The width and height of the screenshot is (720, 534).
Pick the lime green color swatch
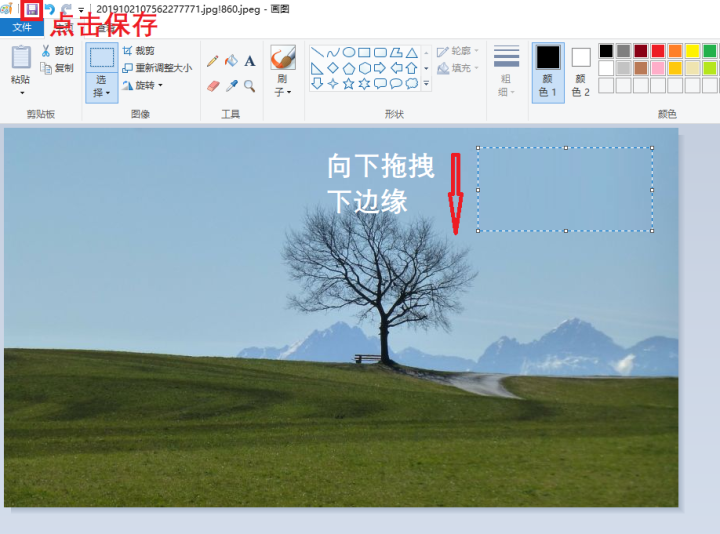(709, 68)
